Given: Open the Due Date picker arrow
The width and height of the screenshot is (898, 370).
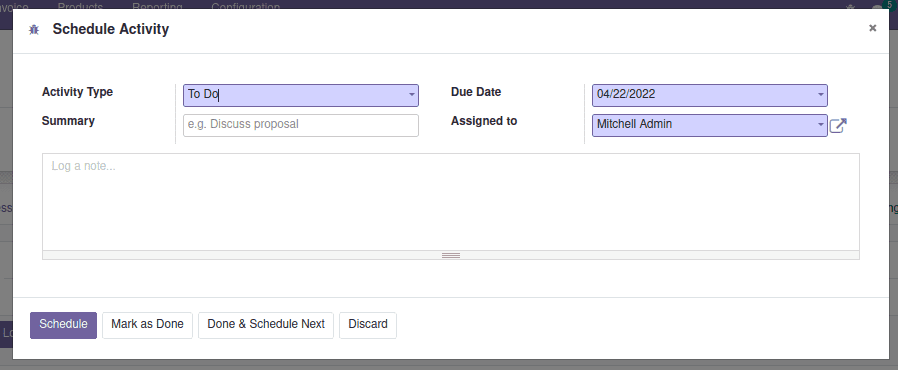Looking at the screenshot, I should (x=821, y=95).
